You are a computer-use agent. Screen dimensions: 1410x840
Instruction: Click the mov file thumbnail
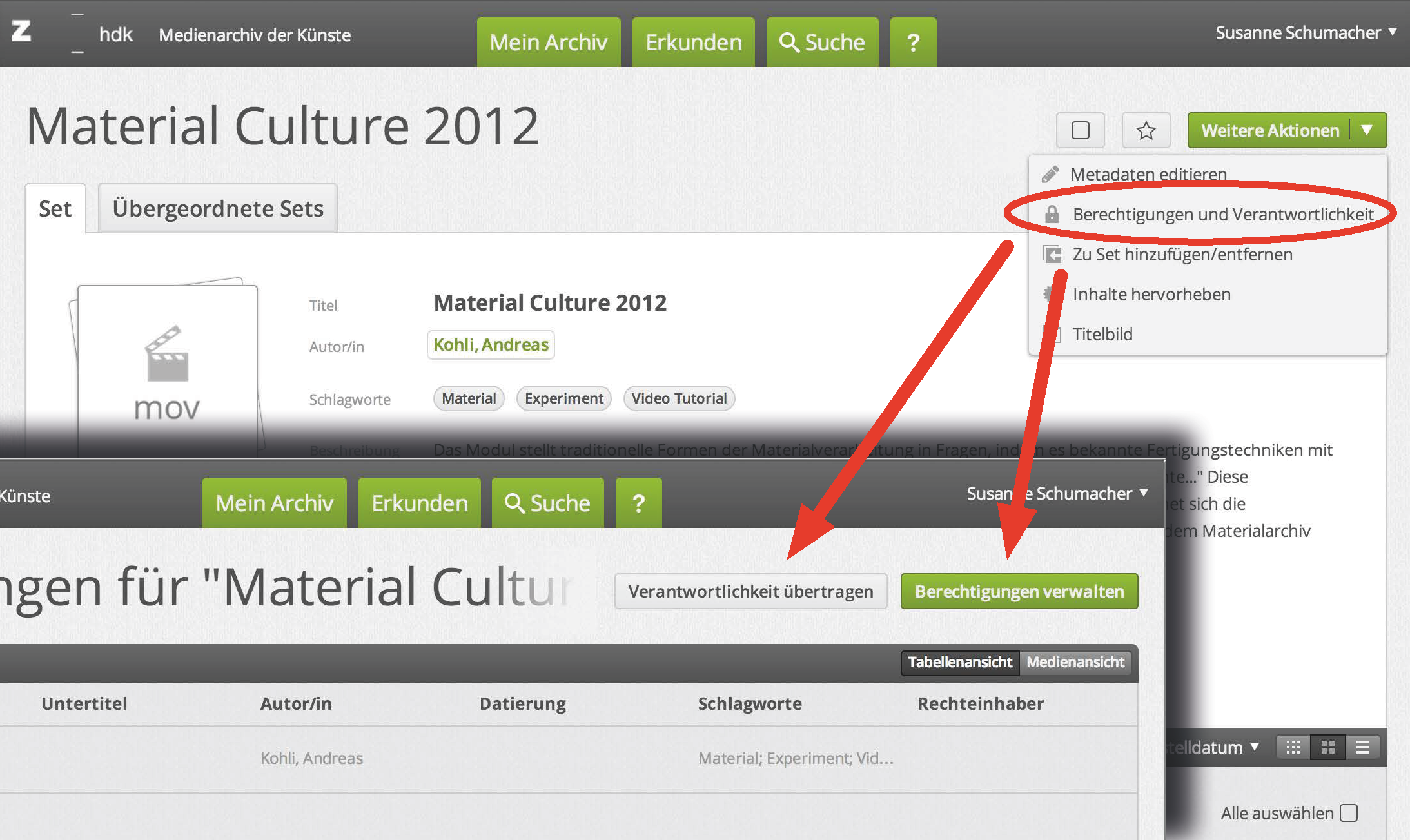[x=167, y=367]
